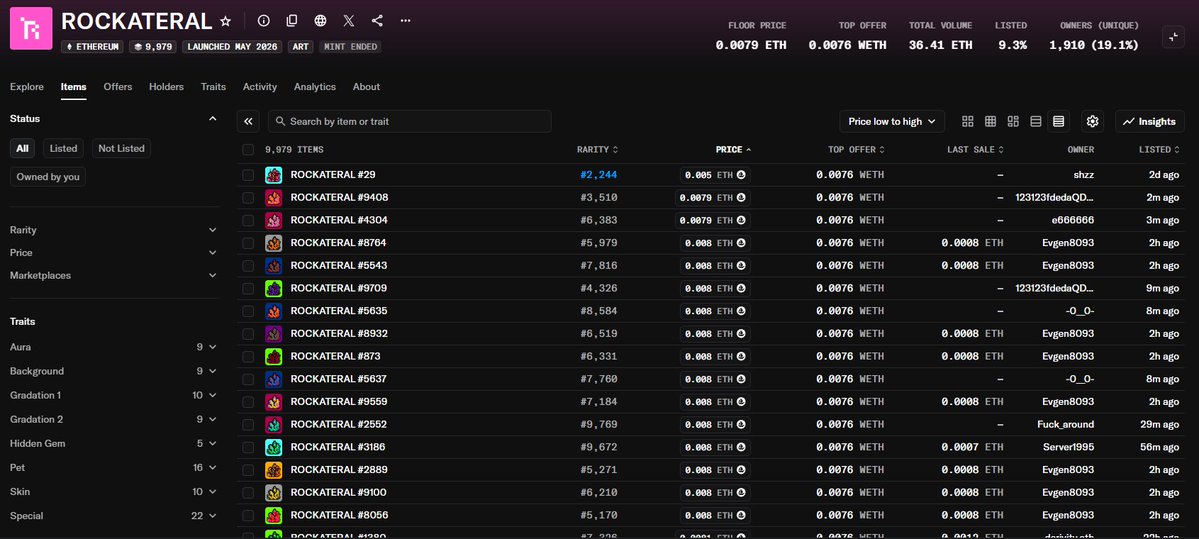The width and height of the screenshot is (1199, 539).
Task: Click the marketplace icon next to ROCKATERAL #9408's price
Action: click(741, 198)
